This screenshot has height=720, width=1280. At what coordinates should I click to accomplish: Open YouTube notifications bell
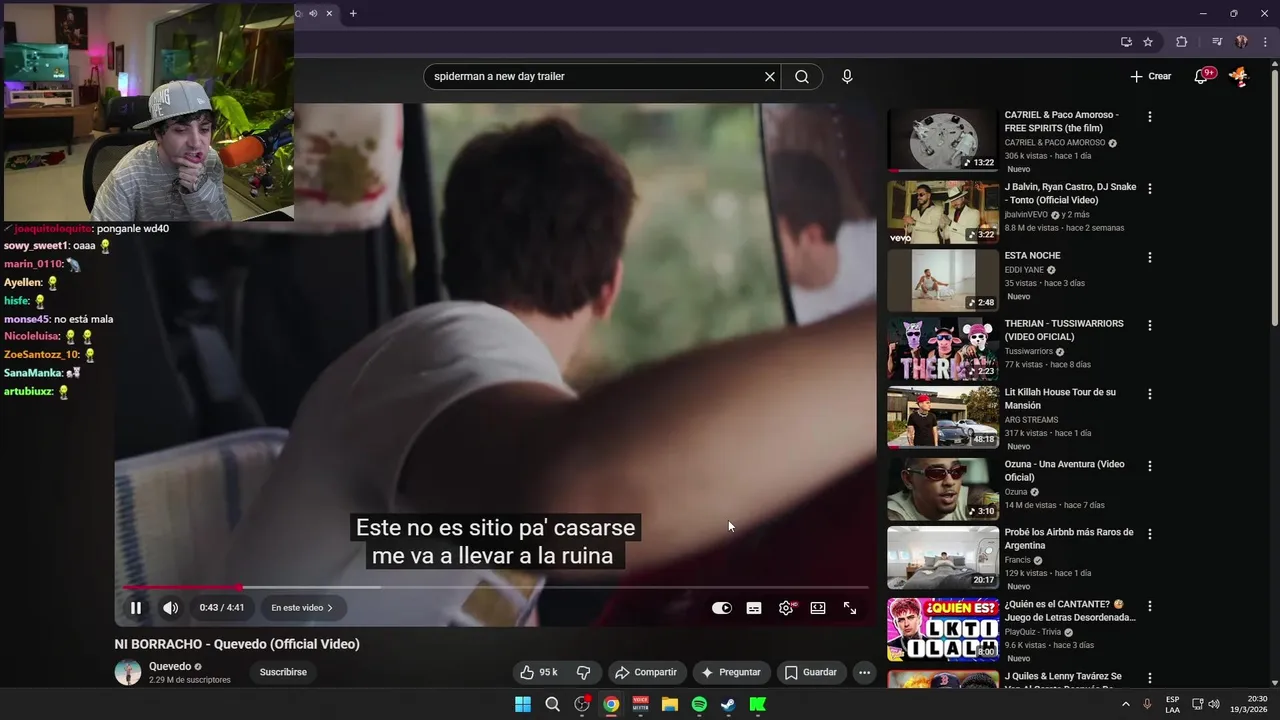[x=1201, y=76]
